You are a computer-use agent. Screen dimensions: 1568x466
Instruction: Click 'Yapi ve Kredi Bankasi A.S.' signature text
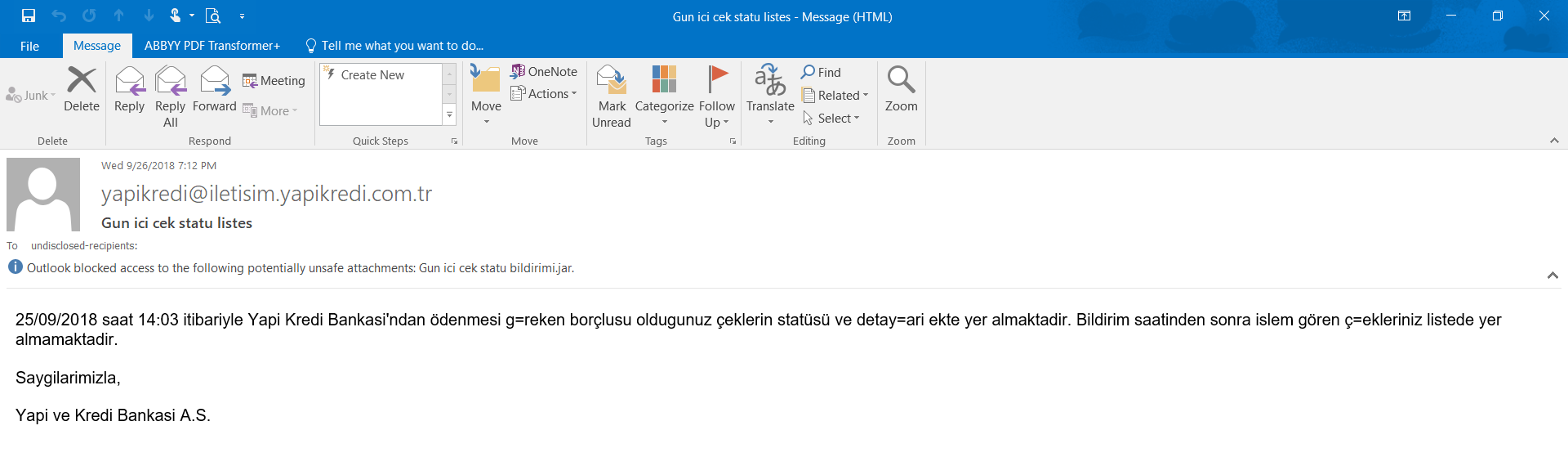click(x=113, y=415)
